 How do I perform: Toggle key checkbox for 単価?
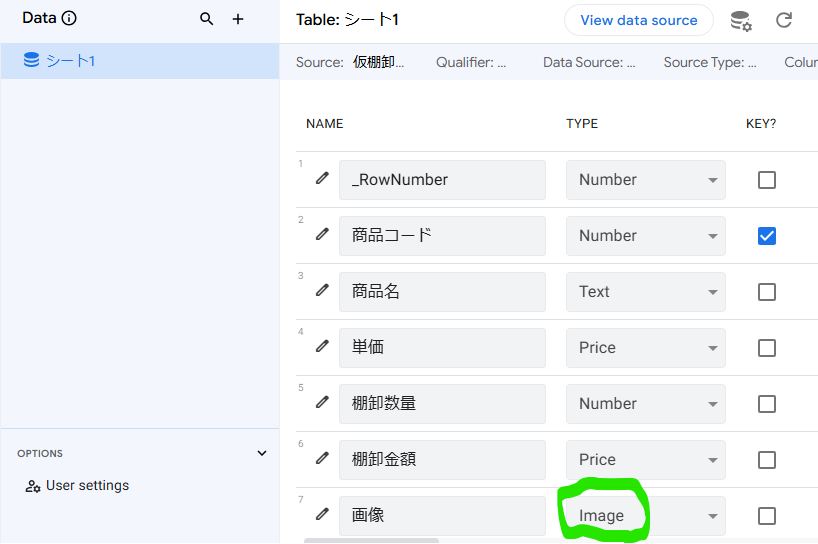(766, 348)
